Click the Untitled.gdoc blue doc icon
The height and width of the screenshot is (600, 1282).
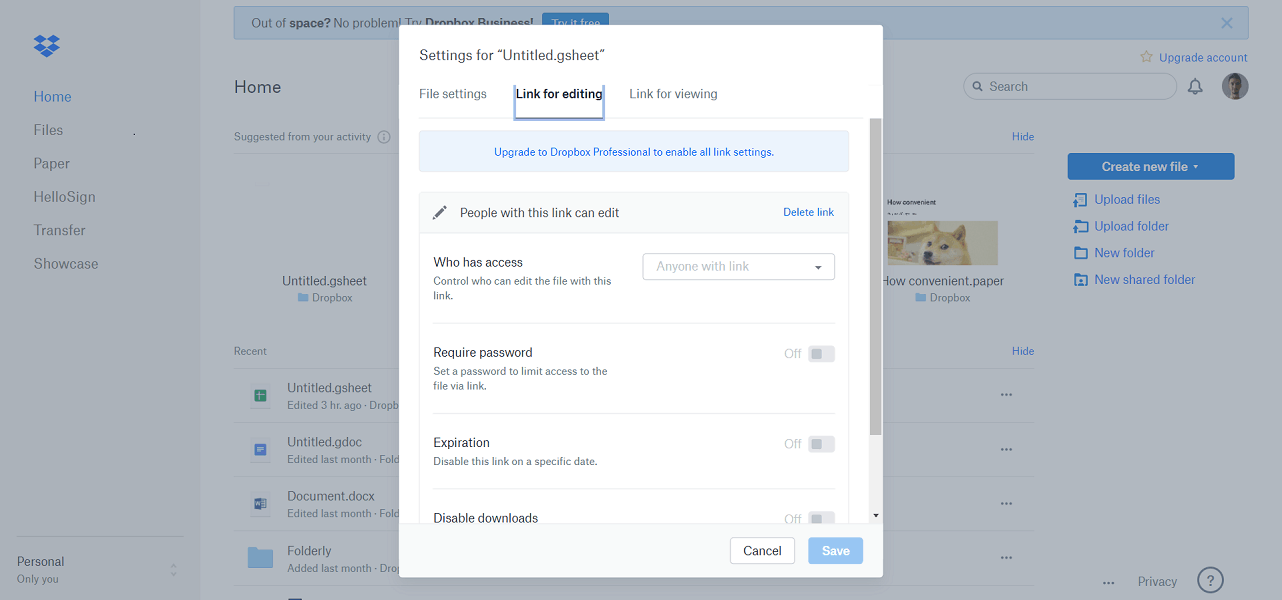[x=260, y=450]
